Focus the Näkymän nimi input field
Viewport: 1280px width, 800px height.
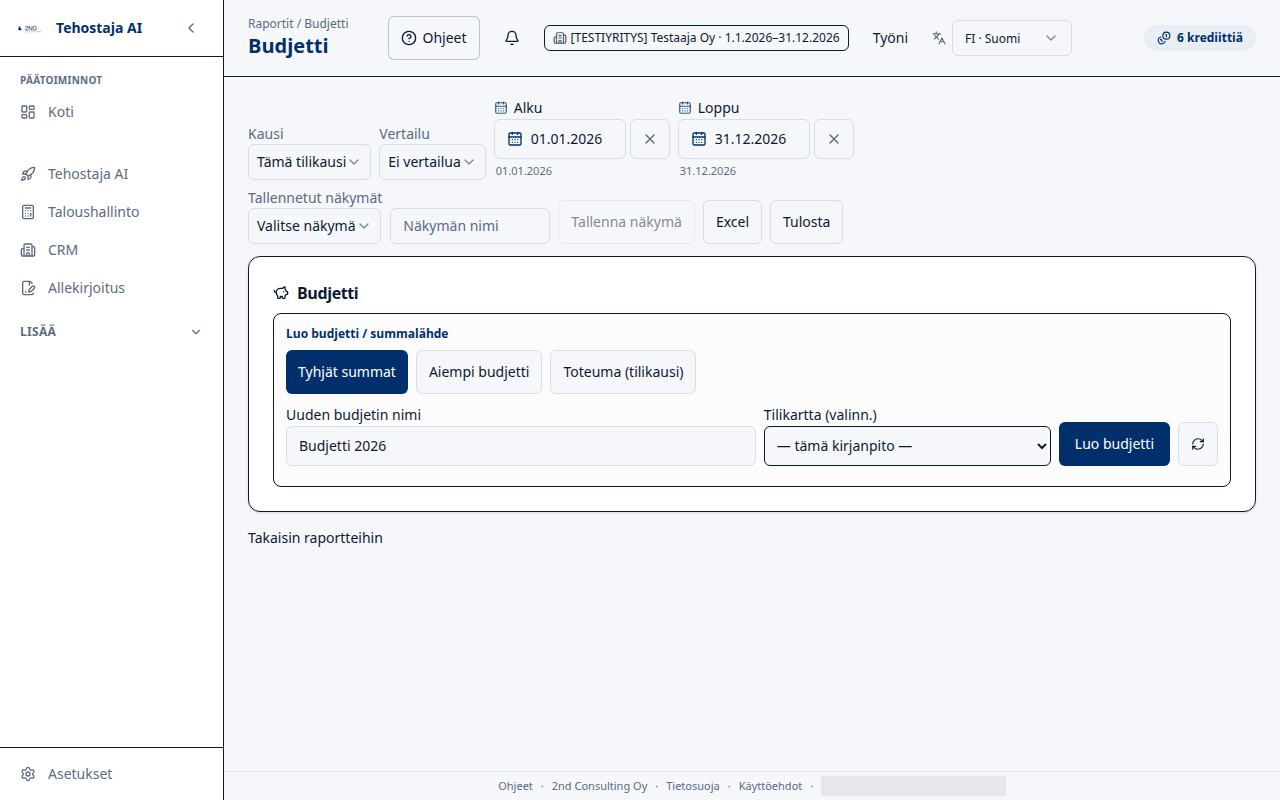pos(470,226)
